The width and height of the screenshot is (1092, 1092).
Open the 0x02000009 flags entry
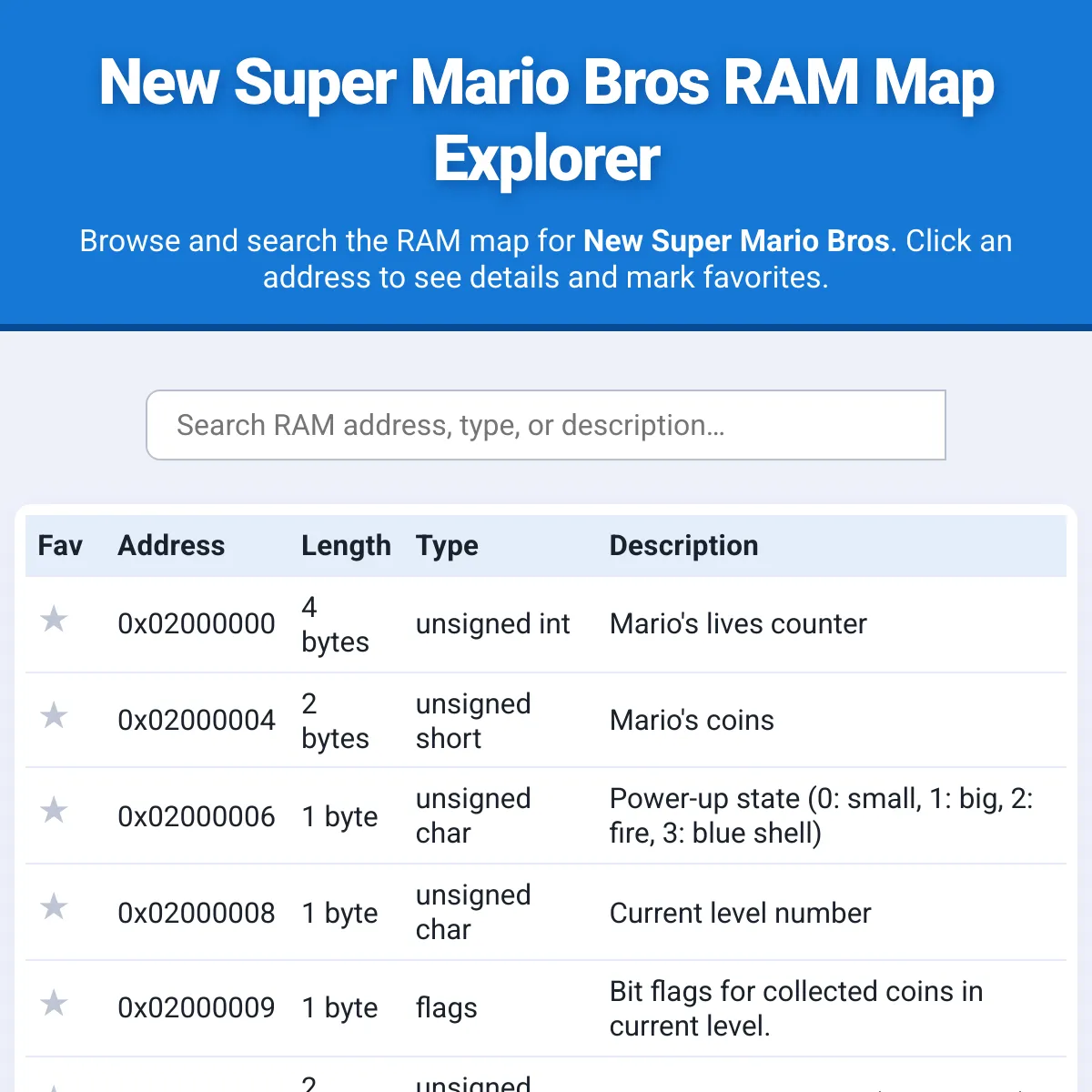pos(197,1008)
